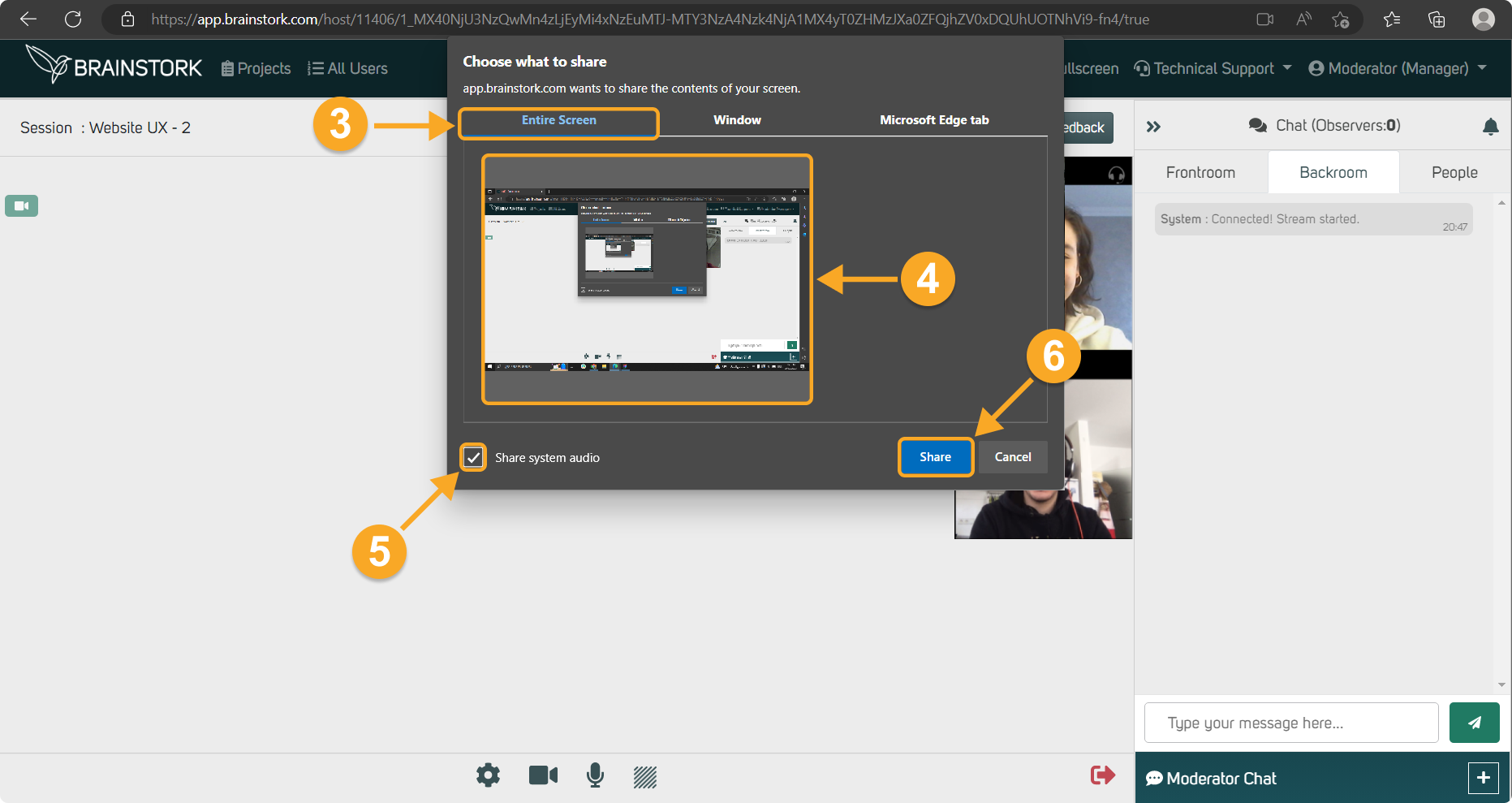Image resolution: width=1512 pixels, height=803 pixels.
Task: Open Projects in navigation bar
Action: click(256, 69)
